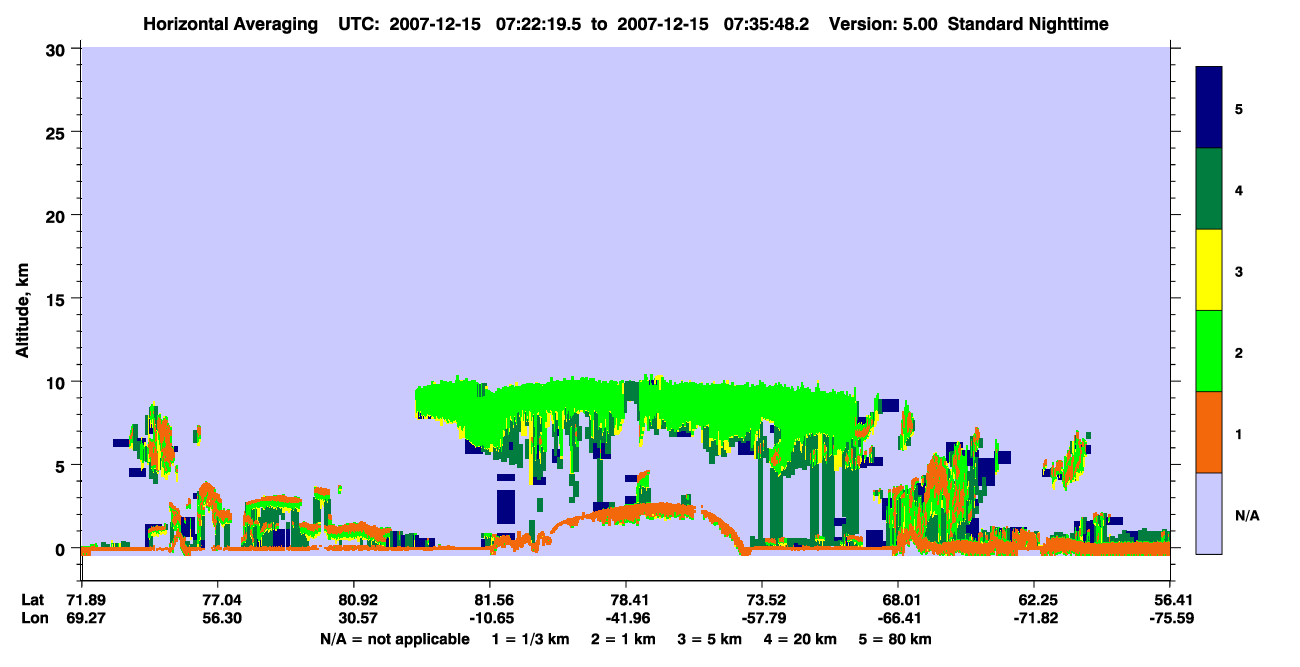Click the y-axis tick label 30
The width and height of the screenshot is (1300, 667).
(x=58, y=48)
